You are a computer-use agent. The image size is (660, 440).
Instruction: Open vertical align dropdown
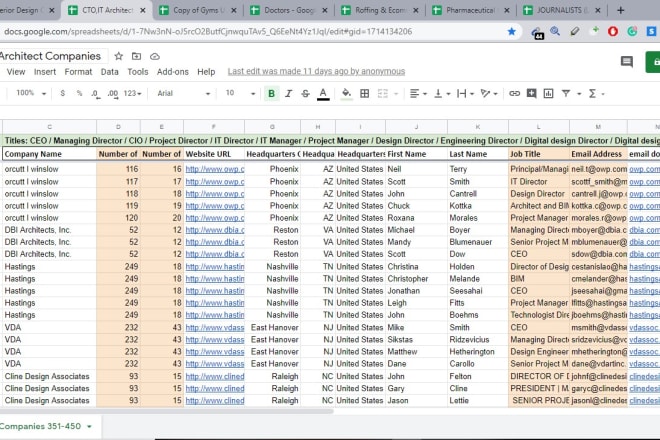[x=442, y=93]
